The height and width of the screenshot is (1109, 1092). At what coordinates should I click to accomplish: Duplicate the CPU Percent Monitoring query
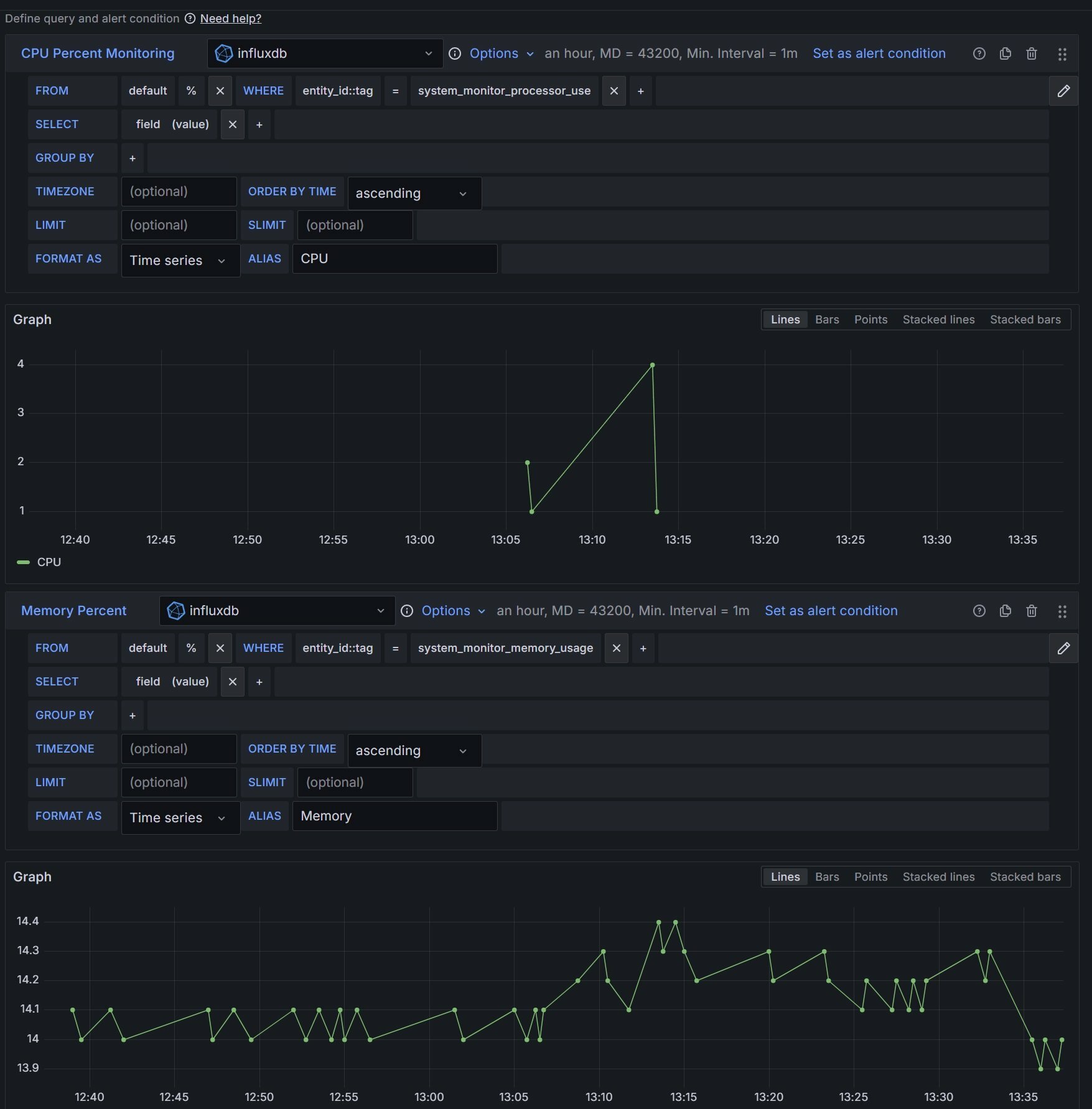click(x=1005, y=53)
